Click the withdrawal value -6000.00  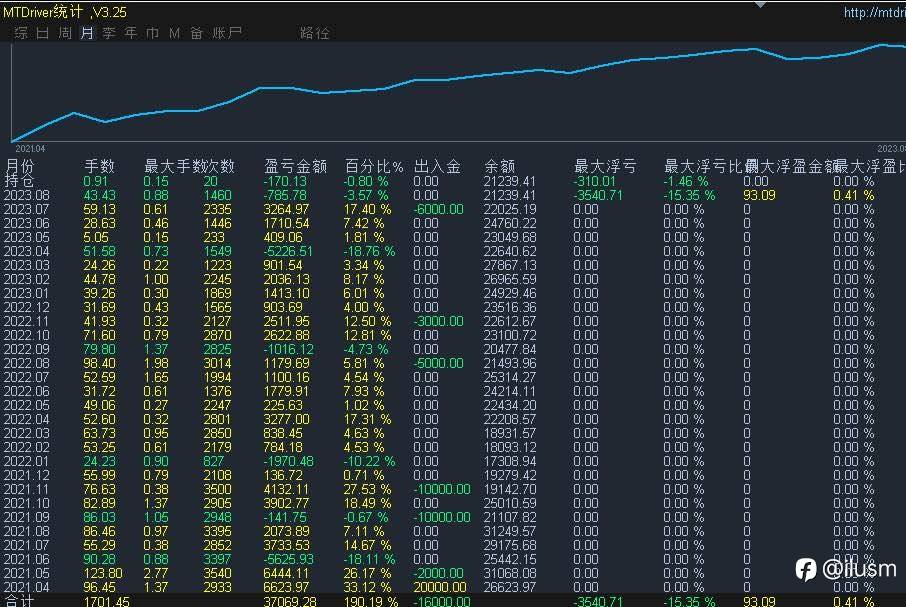[439, 209]
